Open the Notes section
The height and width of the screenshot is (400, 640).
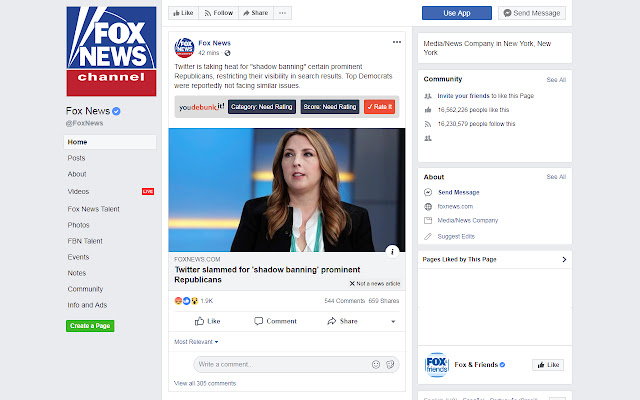77,273
